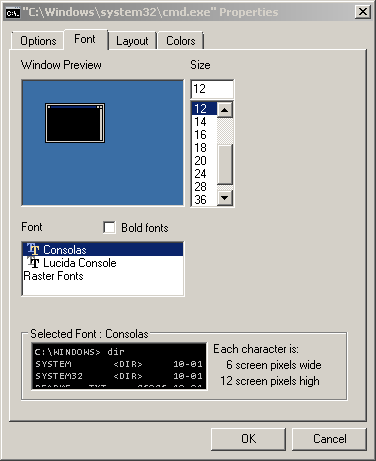Choose size 14 from size list
This screenshot has width=376, height=461.
coord(204,122)
